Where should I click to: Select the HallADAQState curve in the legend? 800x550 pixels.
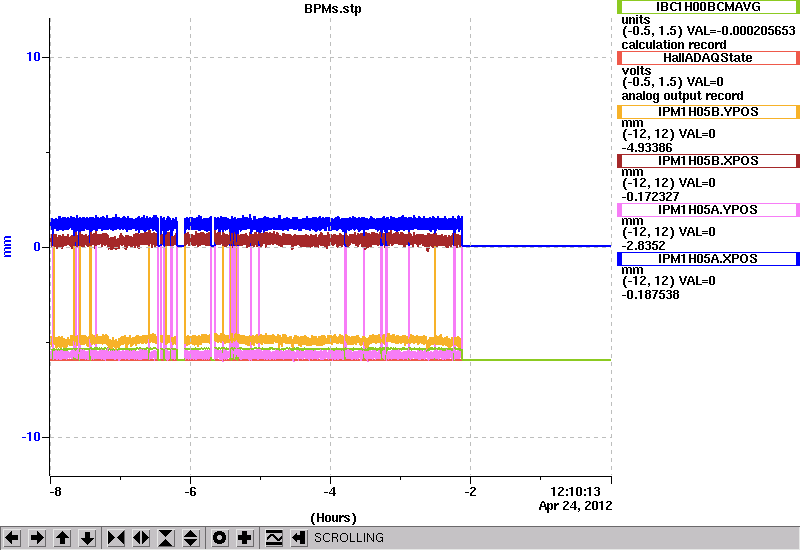(708, 58)
